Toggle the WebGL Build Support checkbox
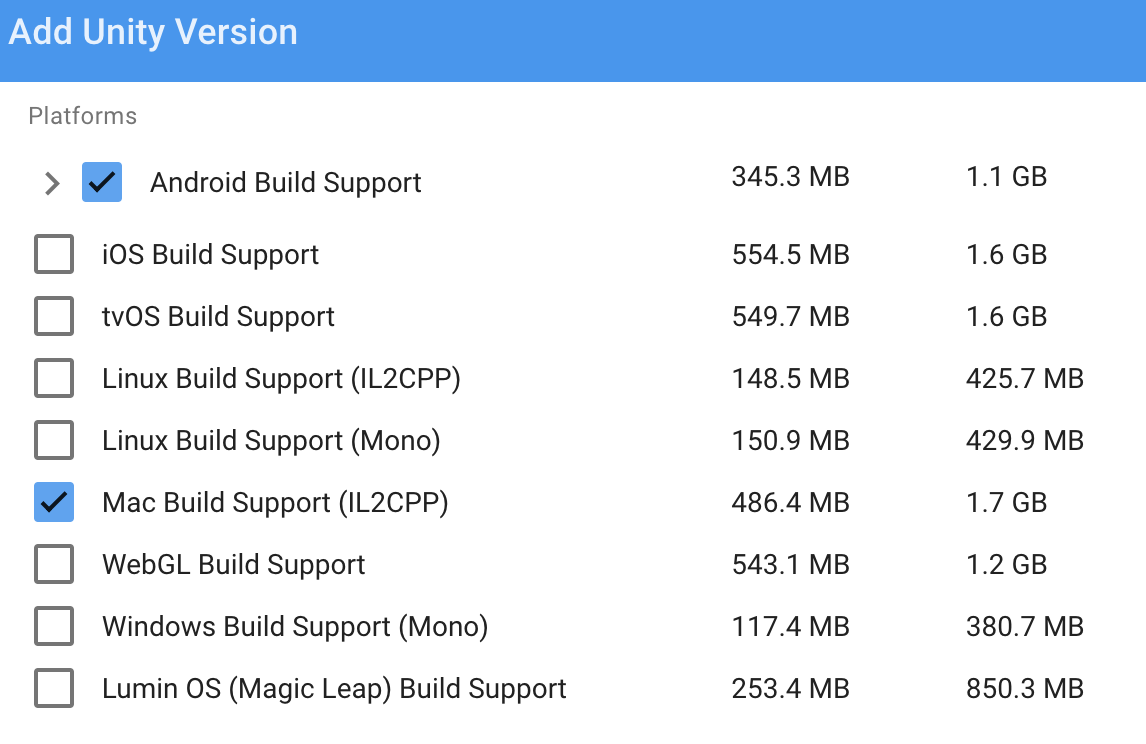This screenshot has width=1146, height=744. pyautogui.click(x=54, y=564)
